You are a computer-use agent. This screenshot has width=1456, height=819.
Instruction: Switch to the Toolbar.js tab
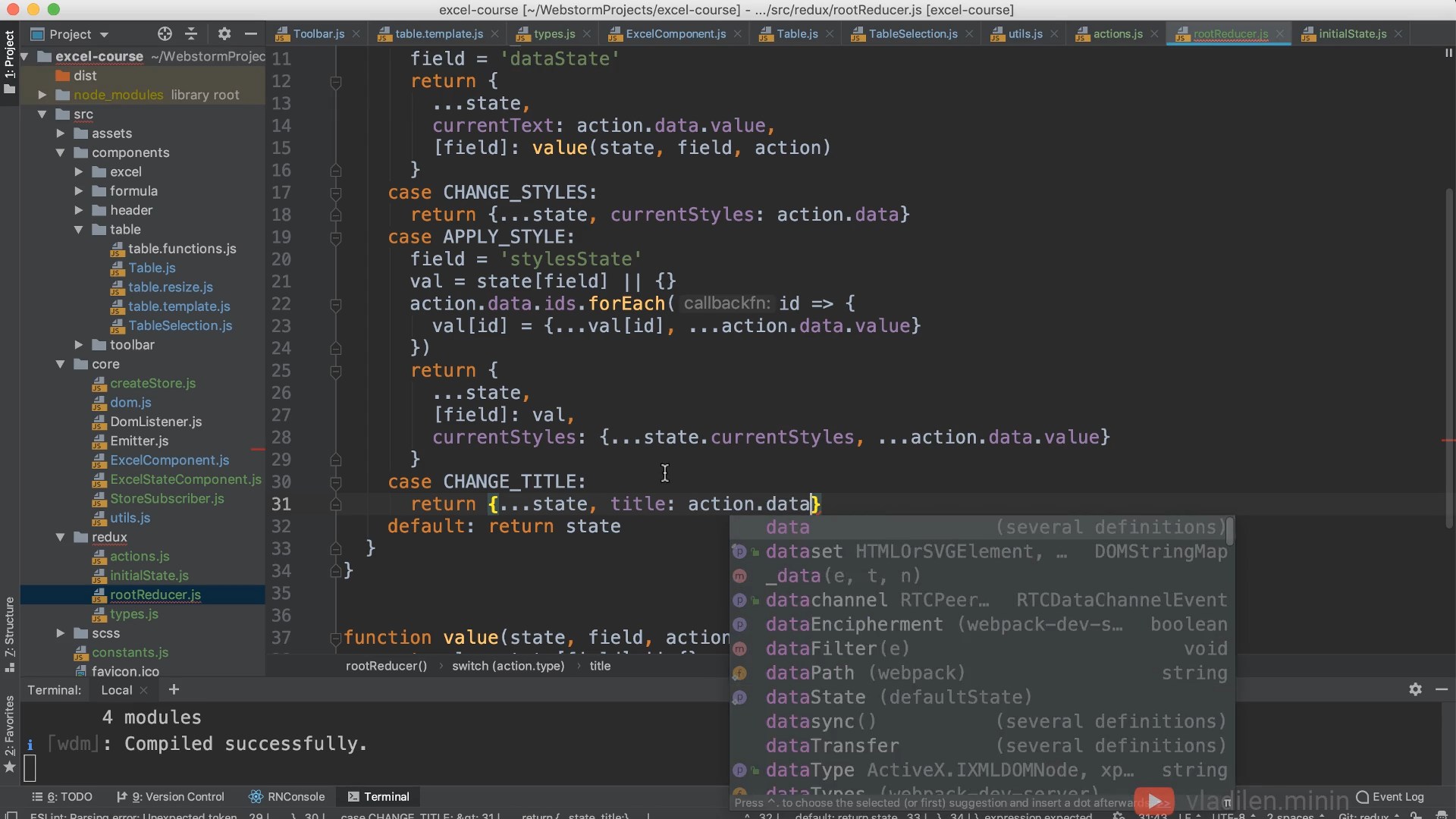coord(318,34)
